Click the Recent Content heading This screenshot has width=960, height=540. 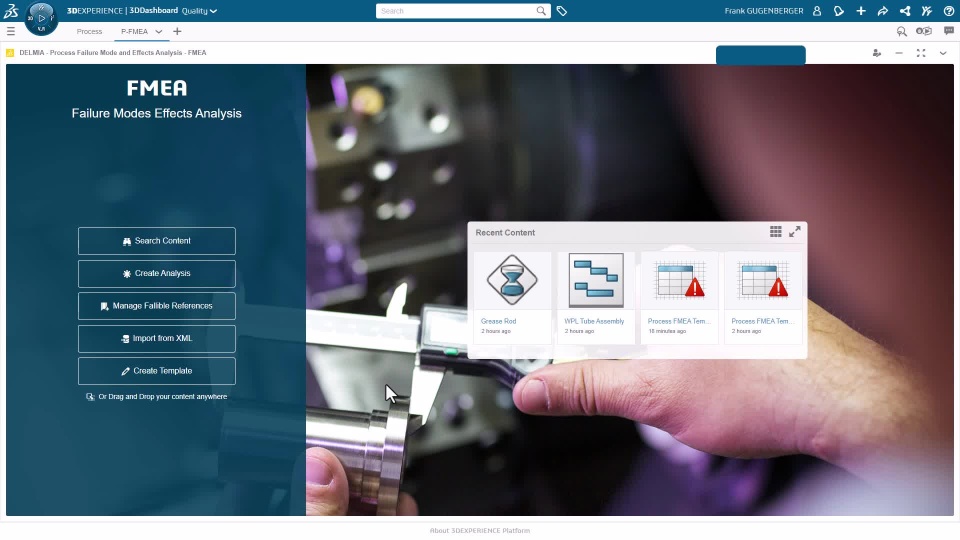pyautogui.click(x=505, y=233)
